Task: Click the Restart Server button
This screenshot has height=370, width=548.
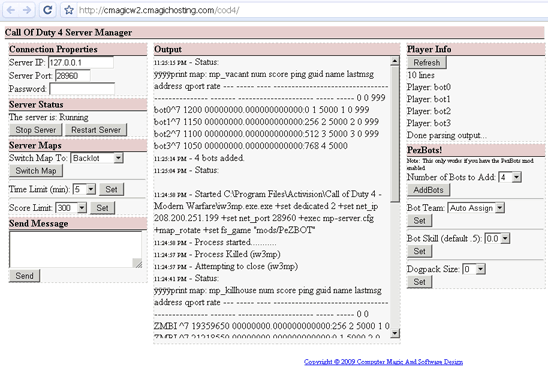Action: [x=96, y=130]
